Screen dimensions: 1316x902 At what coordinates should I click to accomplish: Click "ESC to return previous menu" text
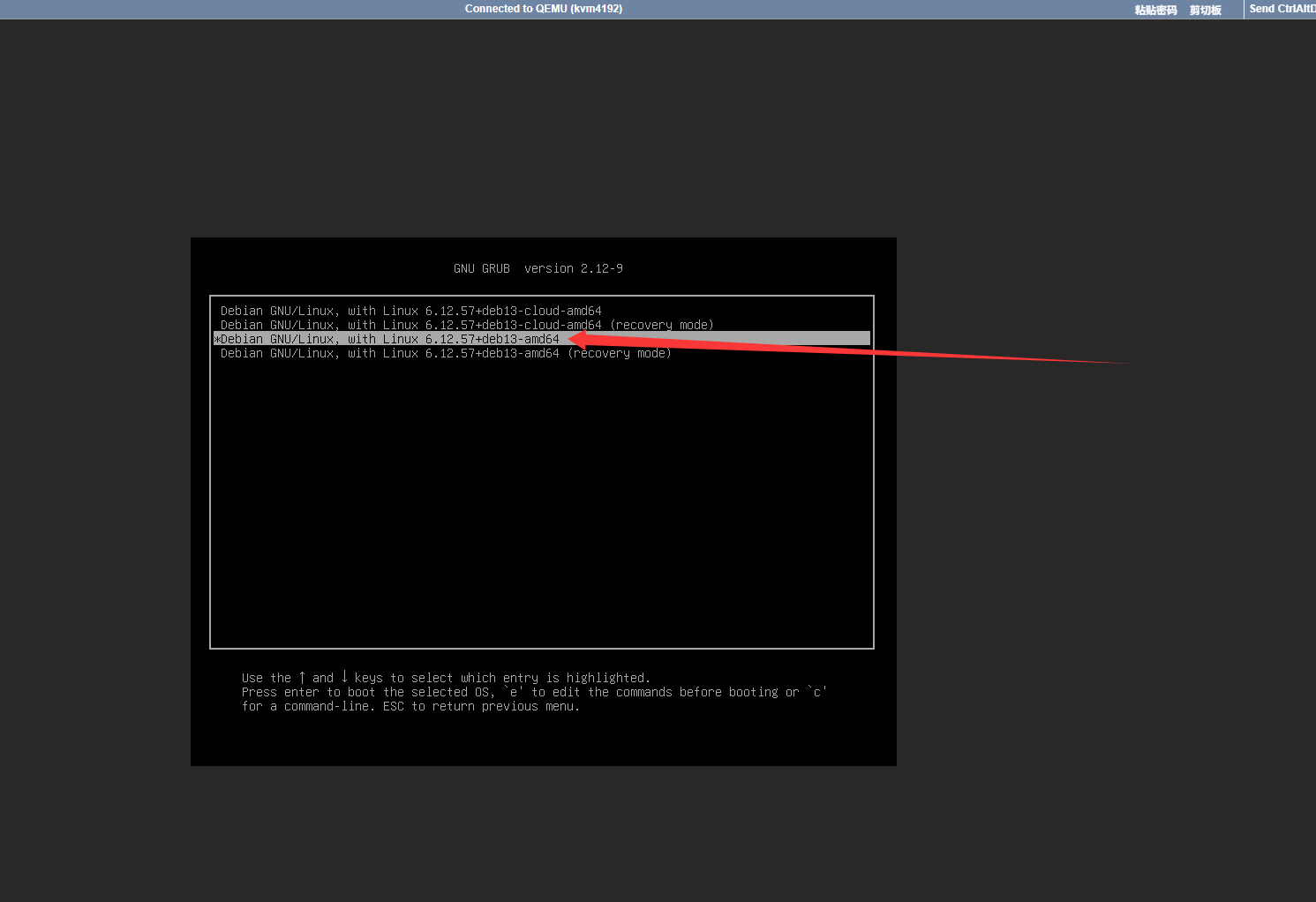481,706
